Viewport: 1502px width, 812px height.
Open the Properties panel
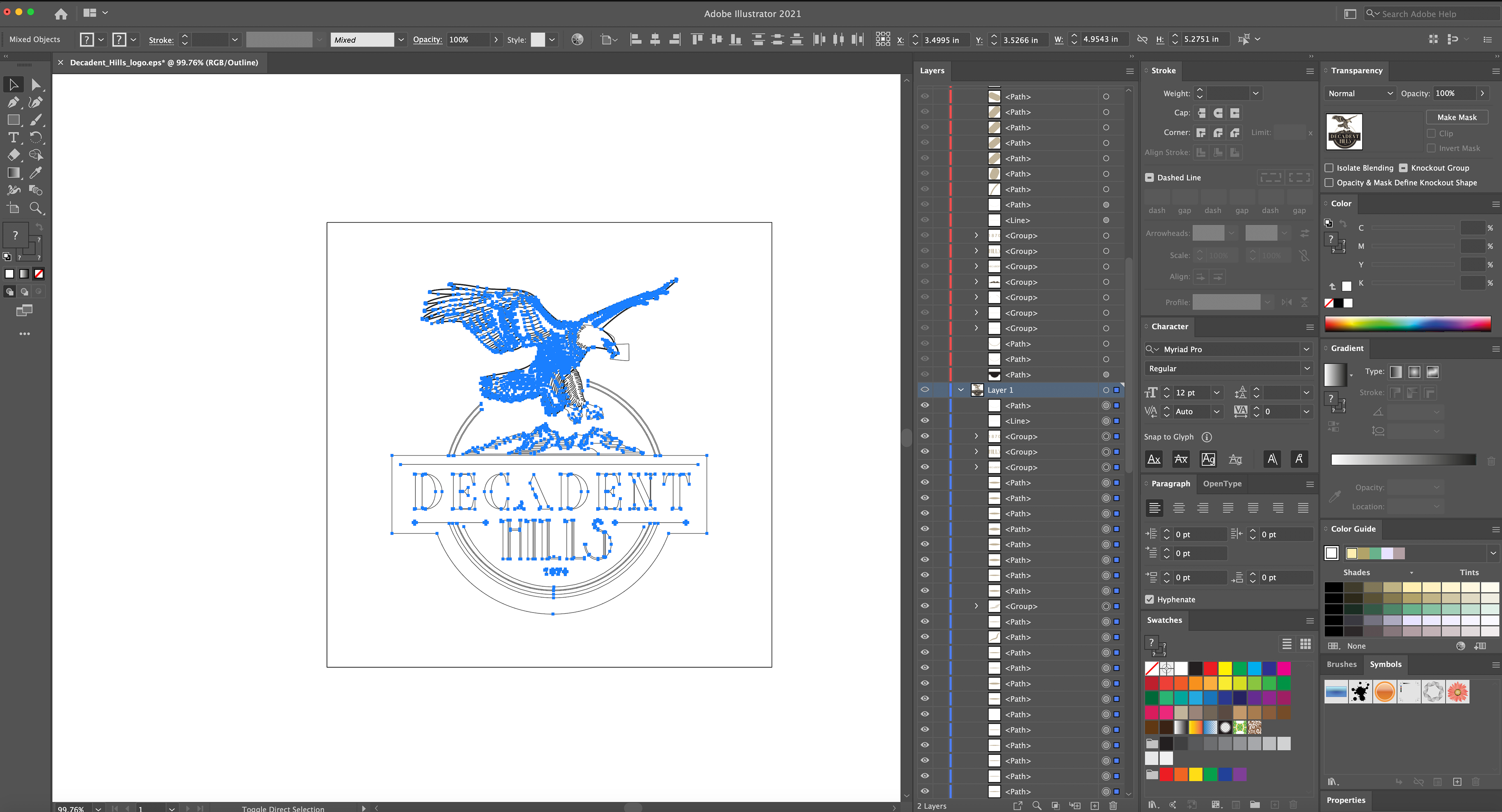(x=1346, y=800)
